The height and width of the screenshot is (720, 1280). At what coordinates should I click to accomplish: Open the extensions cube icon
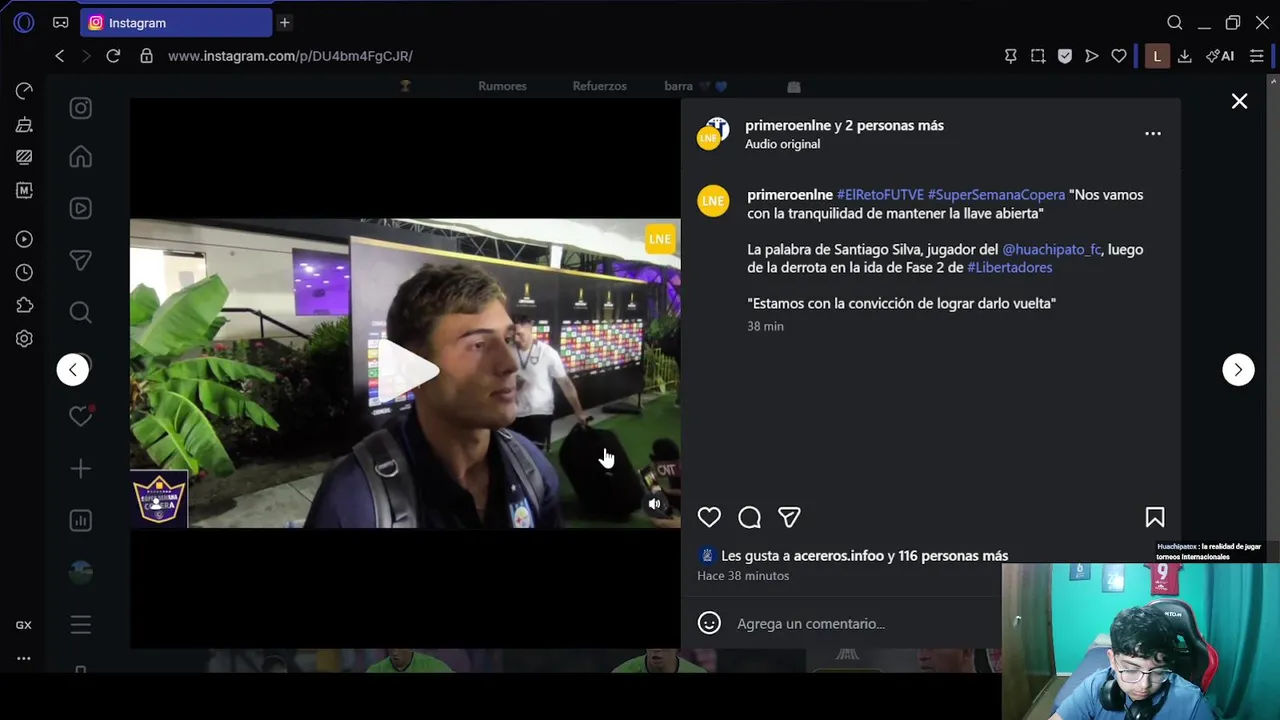(x=24, y=305)
